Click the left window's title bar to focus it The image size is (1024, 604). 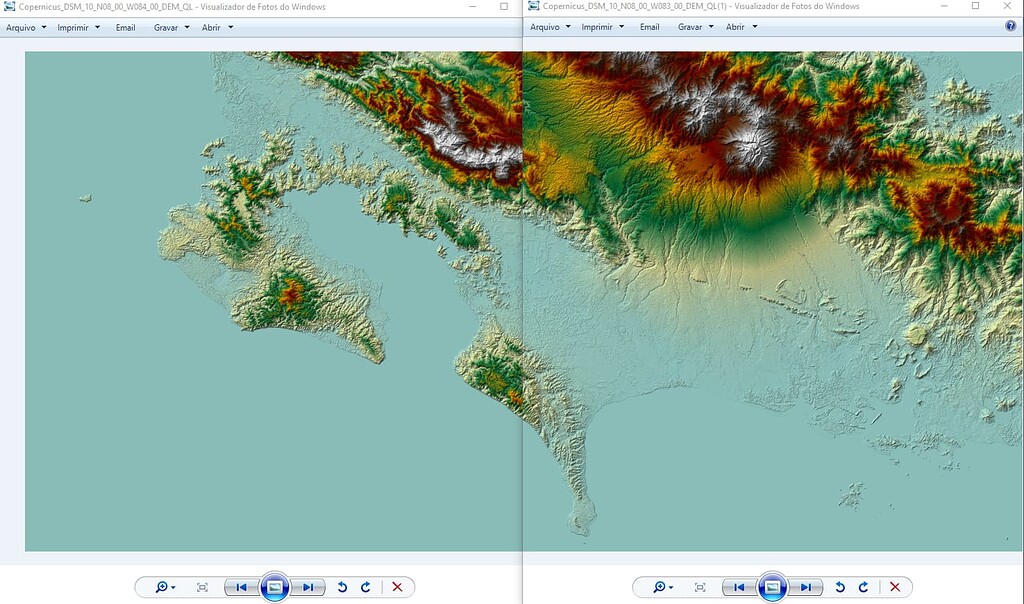250,6
